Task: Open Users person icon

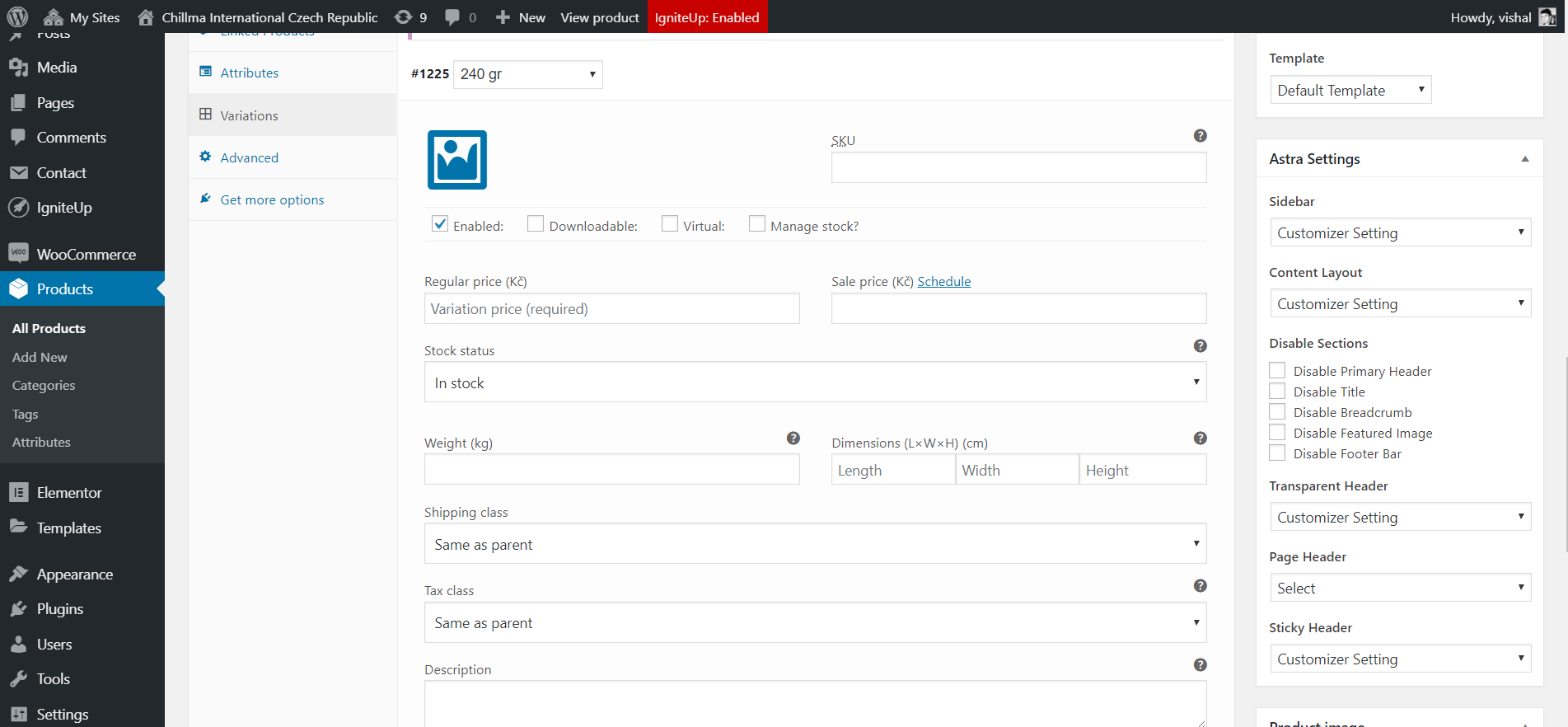Action: click(x=19, y=644)
